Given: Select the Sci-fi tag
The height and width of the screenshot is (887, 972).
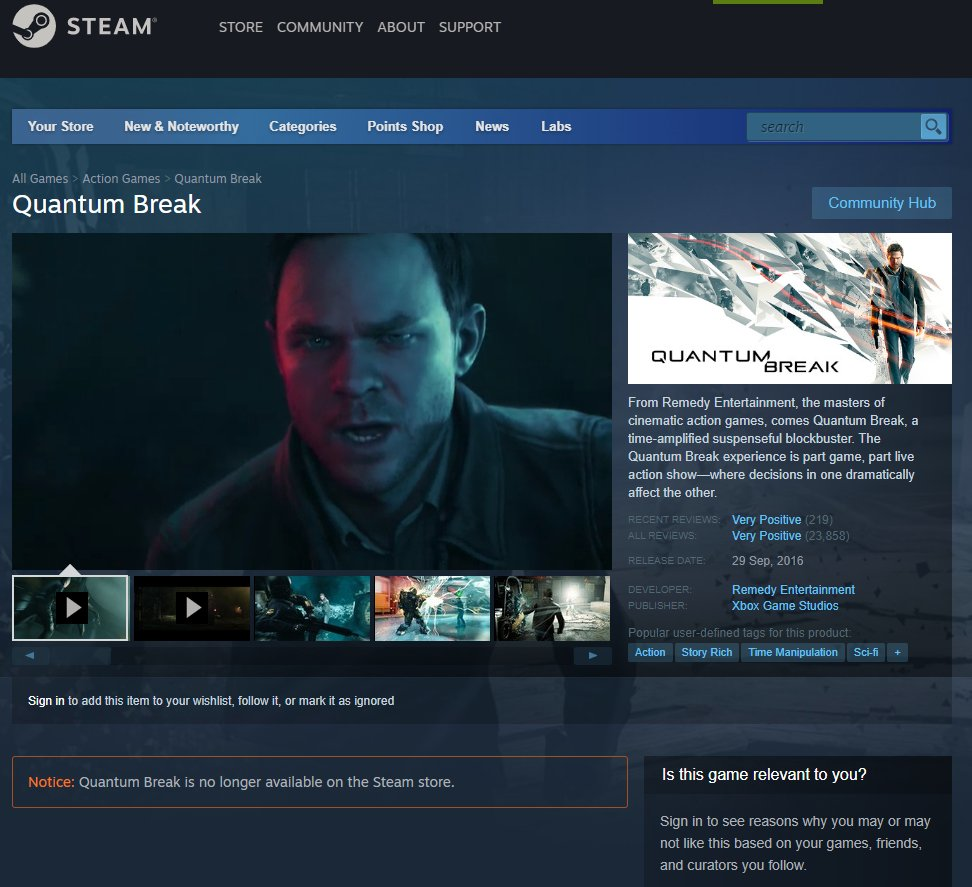Looking at the screenshot, I should [x=865, y=652].
